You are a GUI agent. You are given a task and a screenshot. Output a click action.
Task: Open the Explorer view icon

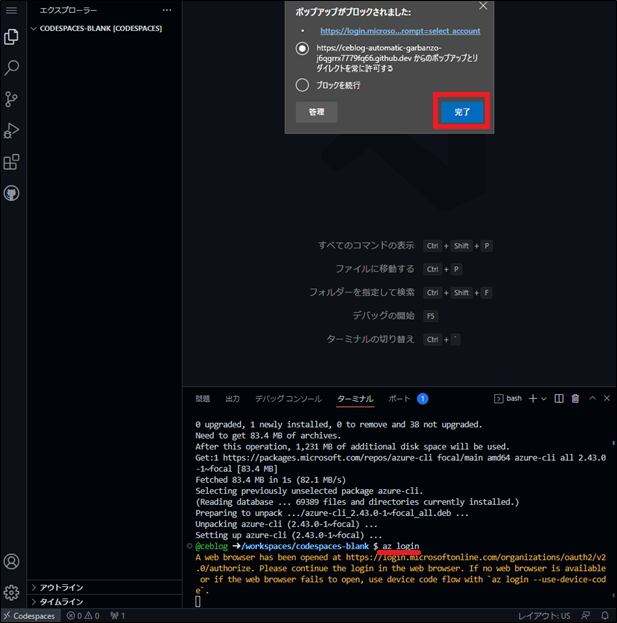(x=12, y=37)
